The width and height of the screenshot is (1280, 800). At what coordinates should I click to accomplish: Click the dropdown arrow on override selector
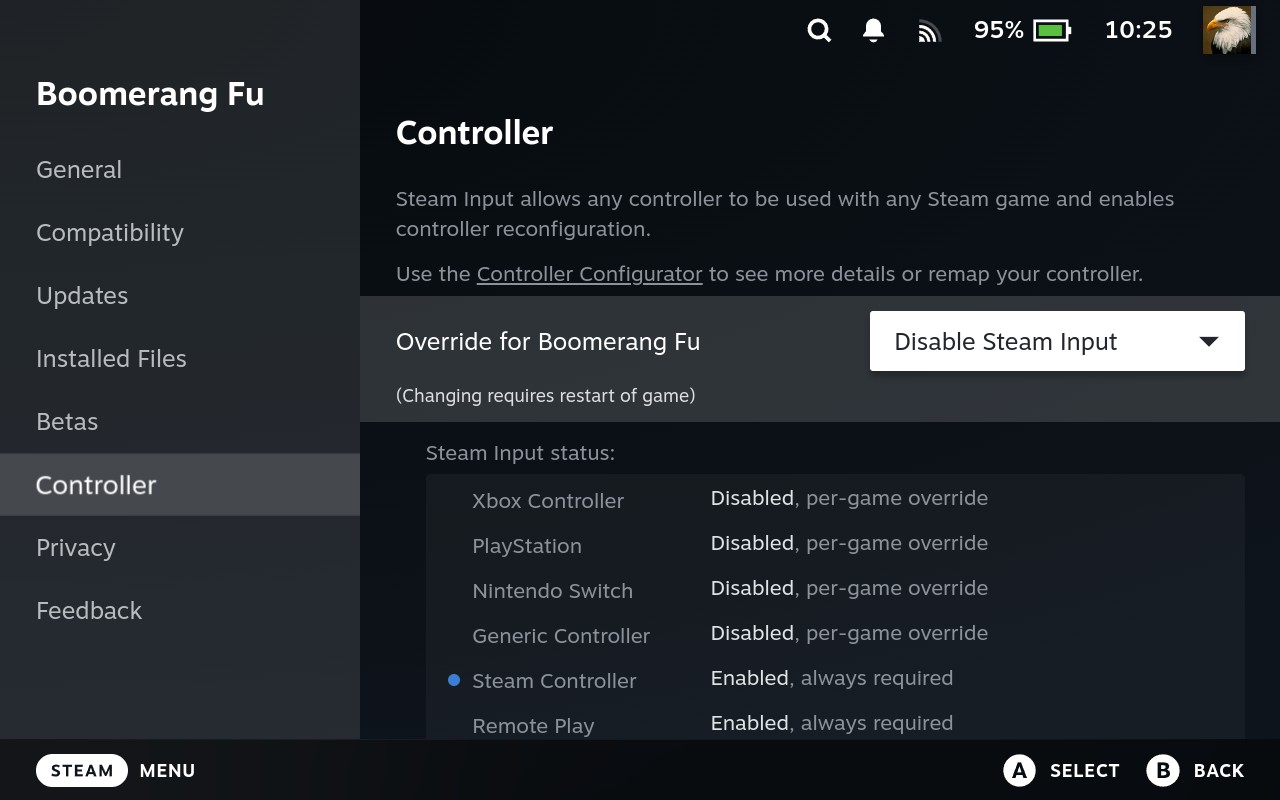[1209, 341]
